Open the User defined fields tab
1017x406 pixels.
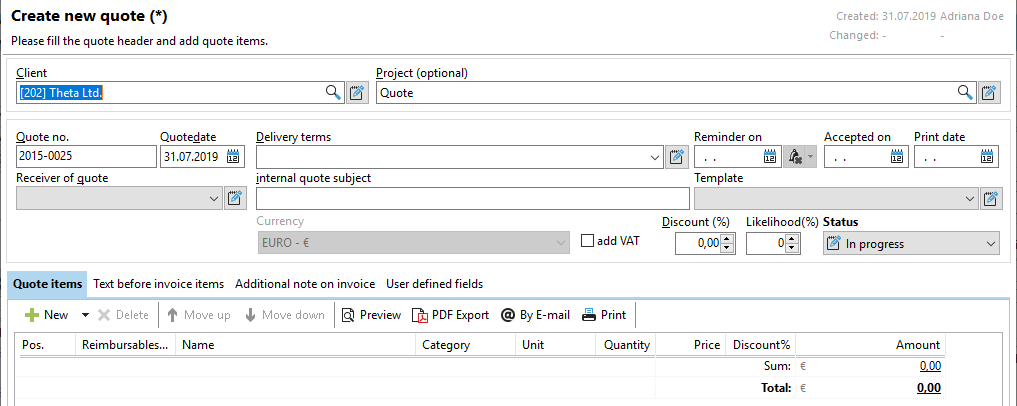433,284
